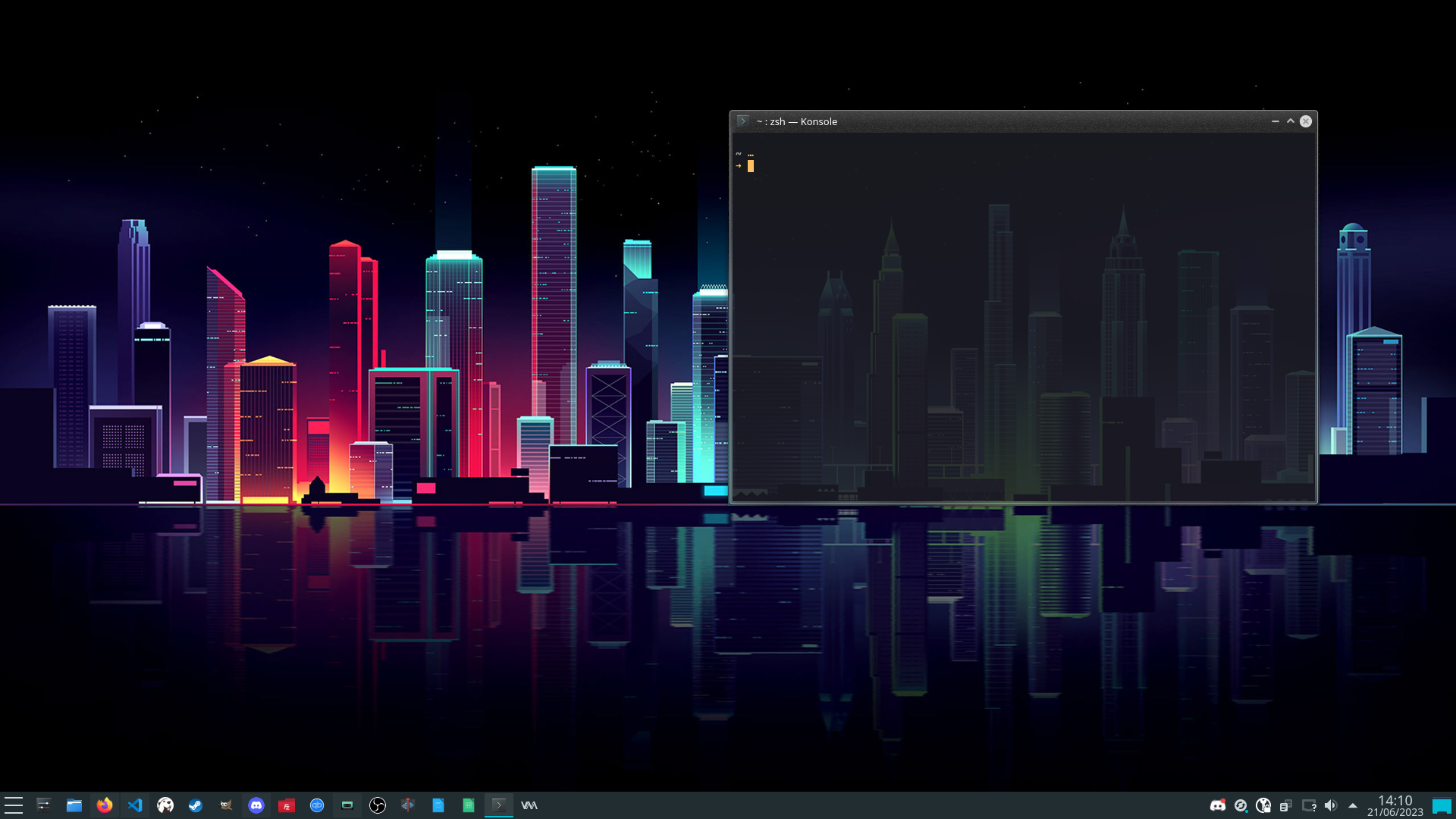The image size is (1456, 819).
Task: Launch qBittorrent from the taskbar
Action: pos(317,805)
